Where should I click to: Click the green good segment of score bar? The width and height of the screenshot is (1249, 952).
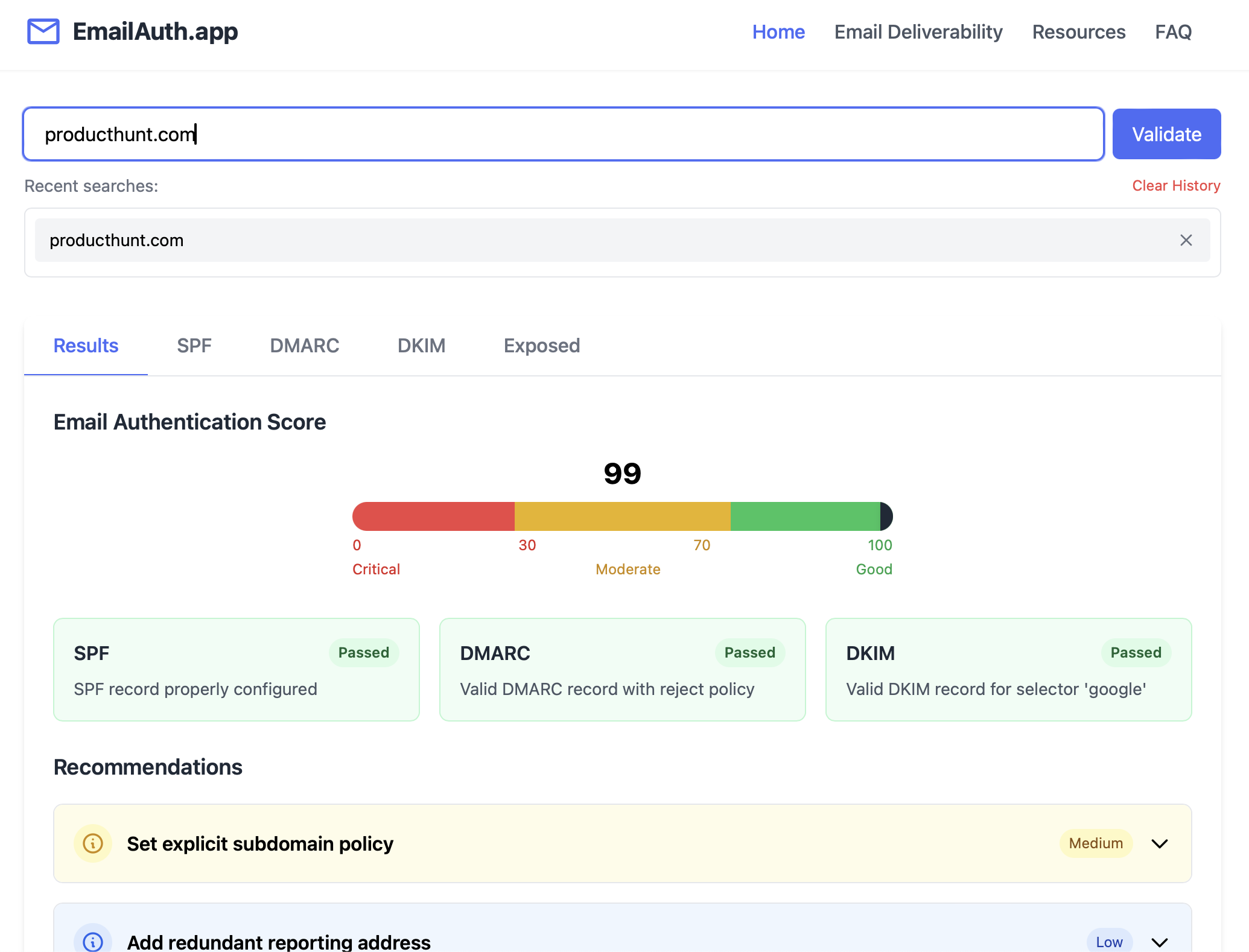(x=805, y=516)
